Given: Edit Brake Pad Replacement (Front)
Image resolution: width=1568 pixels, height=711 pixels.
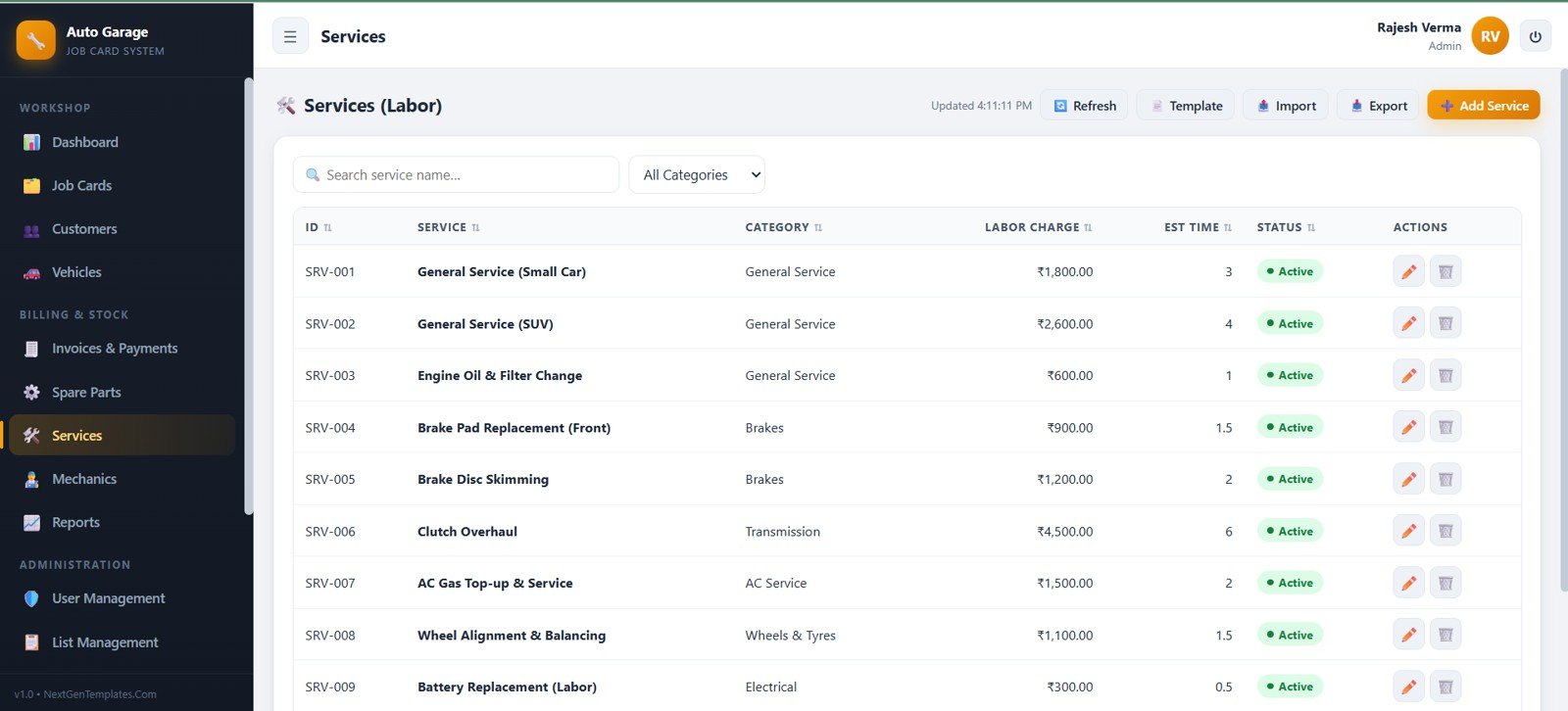Looking at the screenshot, I should click(1408, 427).
